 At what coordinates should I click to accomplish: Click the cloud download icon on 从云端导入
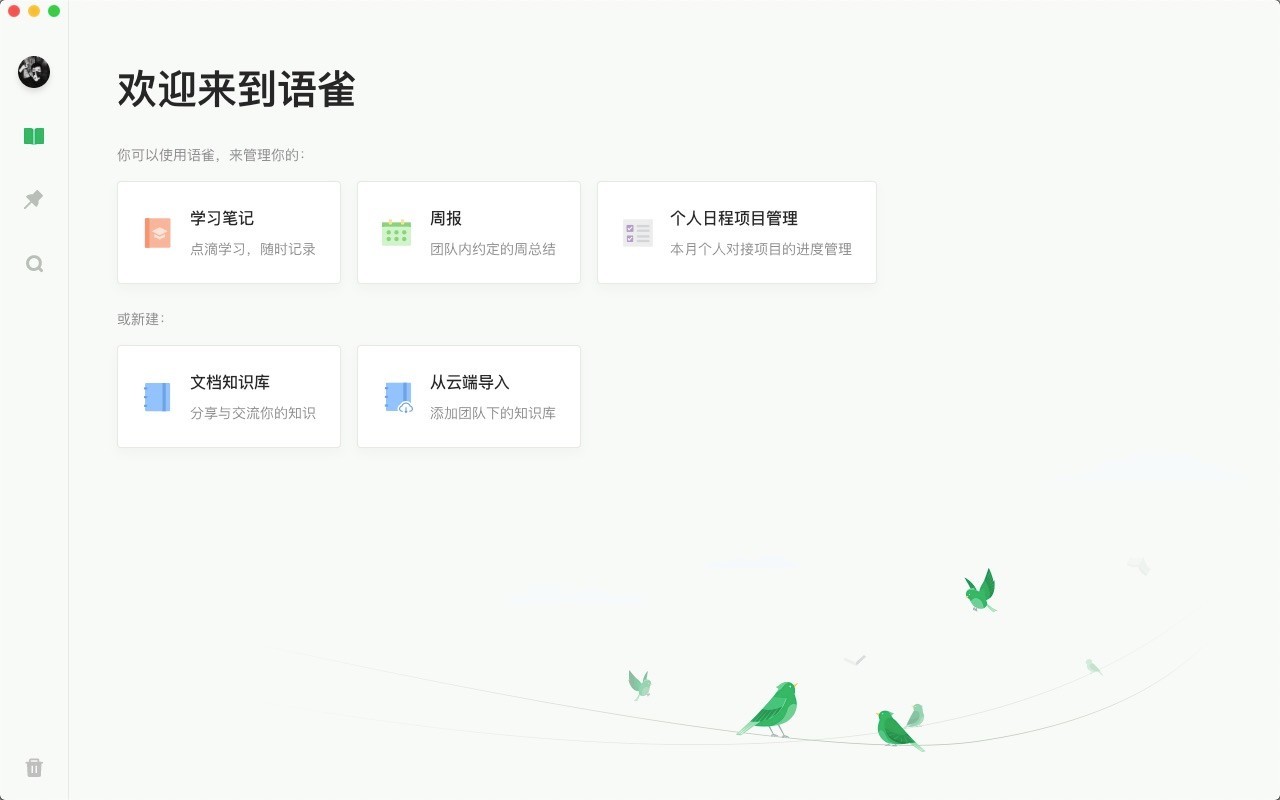click(397, 396)
